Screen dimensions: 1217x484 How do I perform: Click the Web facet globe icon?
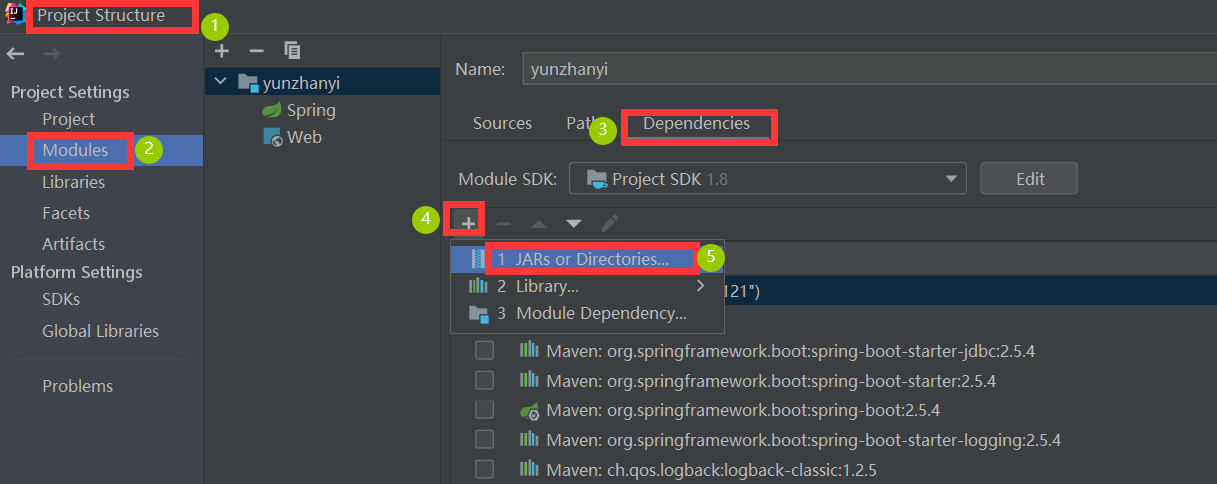pos(272,138)
